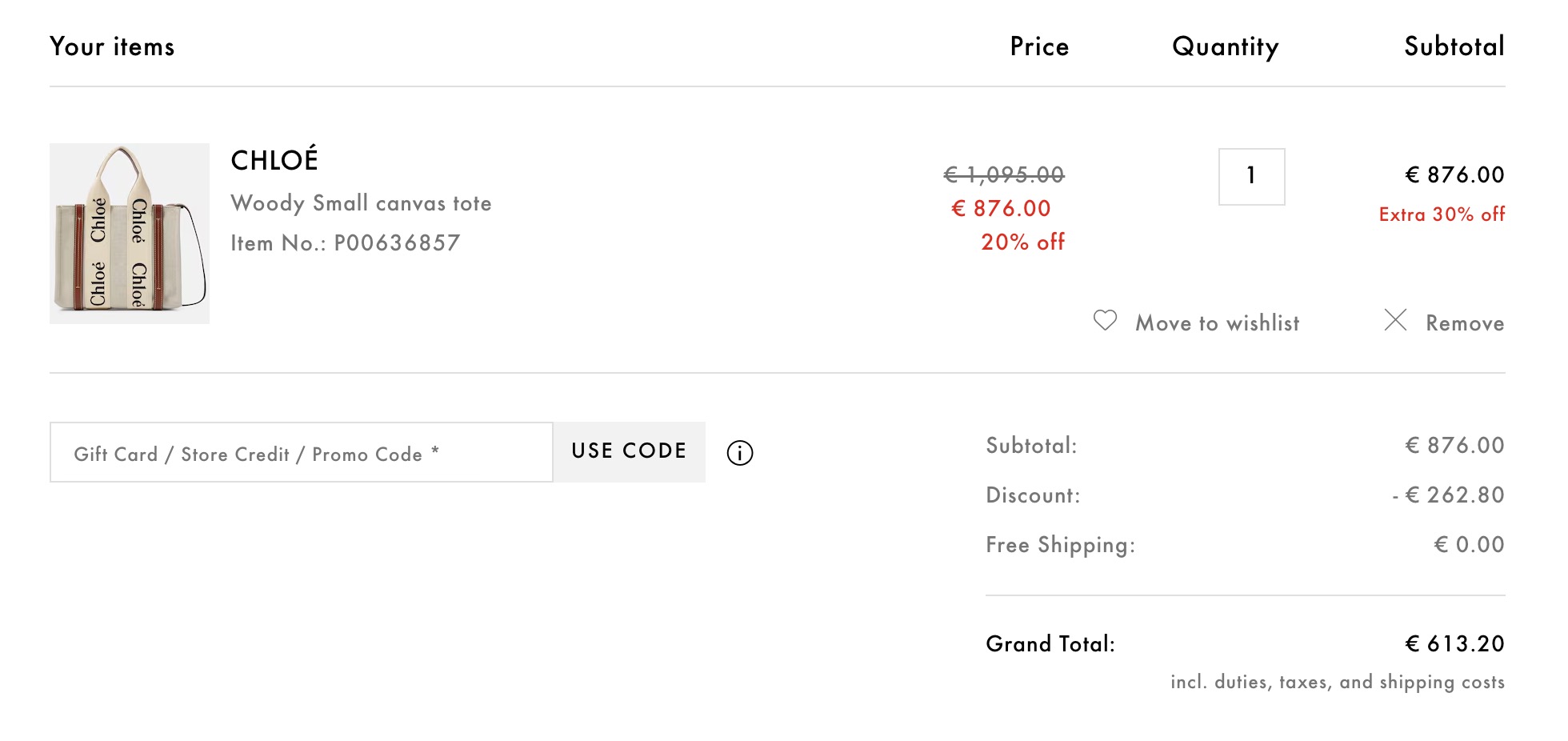
Task: Click the heart icon beside Move to wishlist
Action: click(1106, 322)
